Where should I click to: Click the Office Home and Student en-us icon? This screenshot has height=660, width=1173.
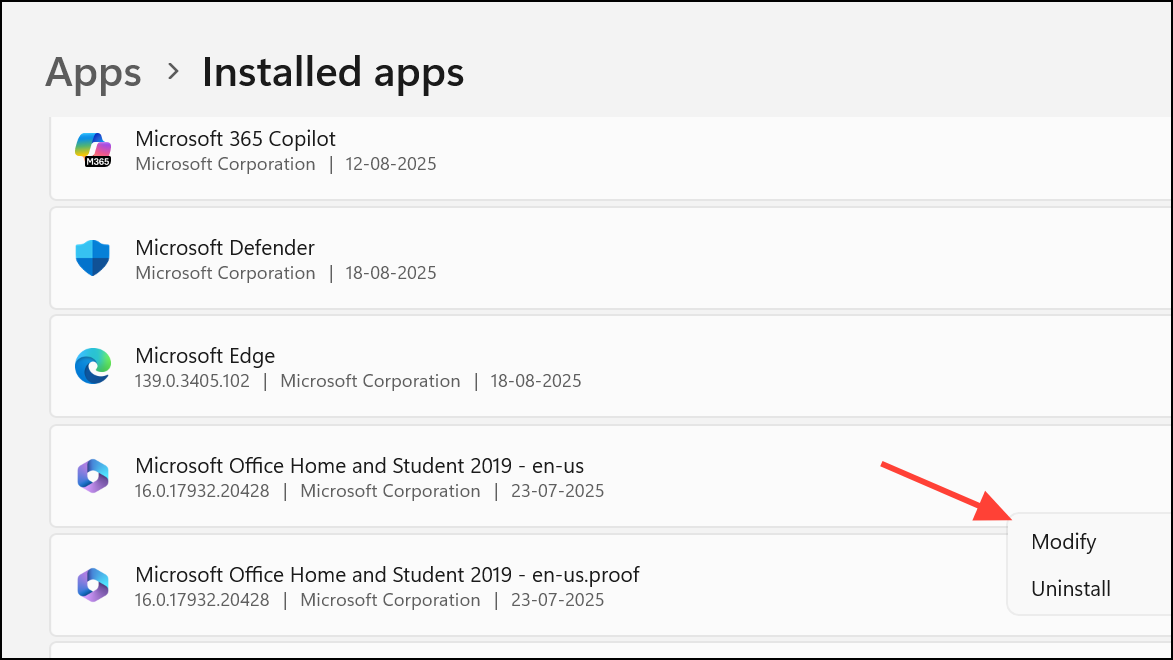pos(93,476)
